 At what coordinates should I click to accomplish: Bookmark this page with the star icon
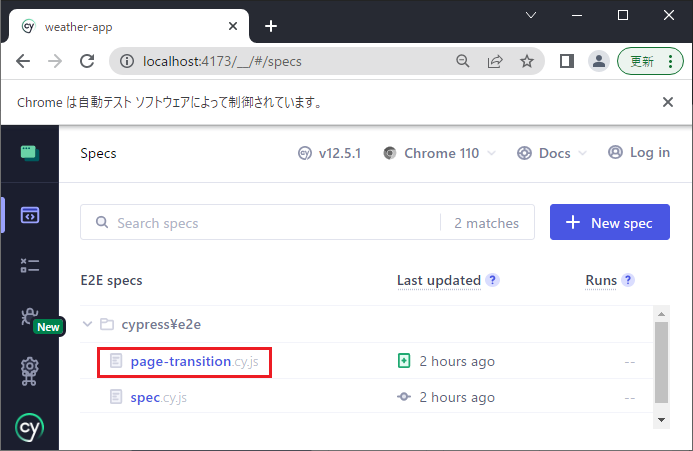click(527, 61)
